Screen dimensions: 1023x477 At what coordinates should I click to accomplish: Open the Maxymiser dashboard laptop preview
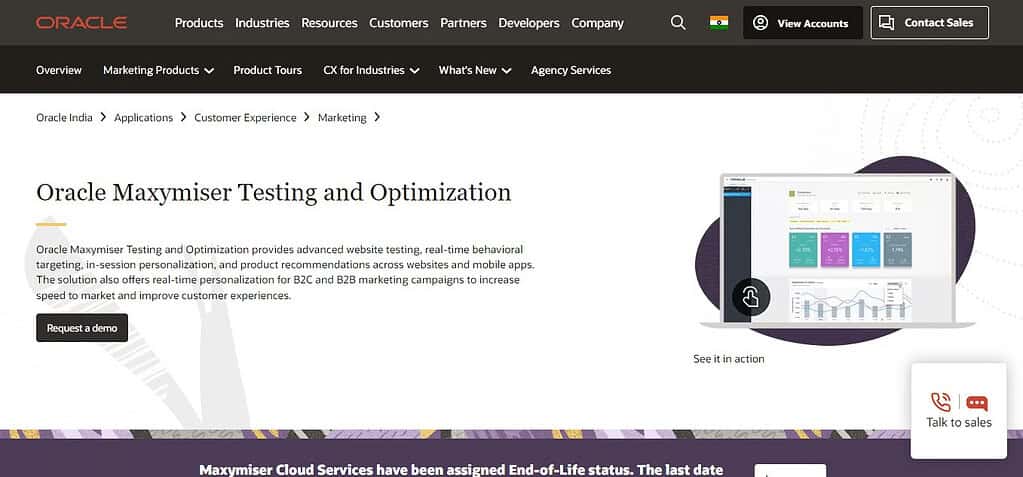(x=837, y=249)
